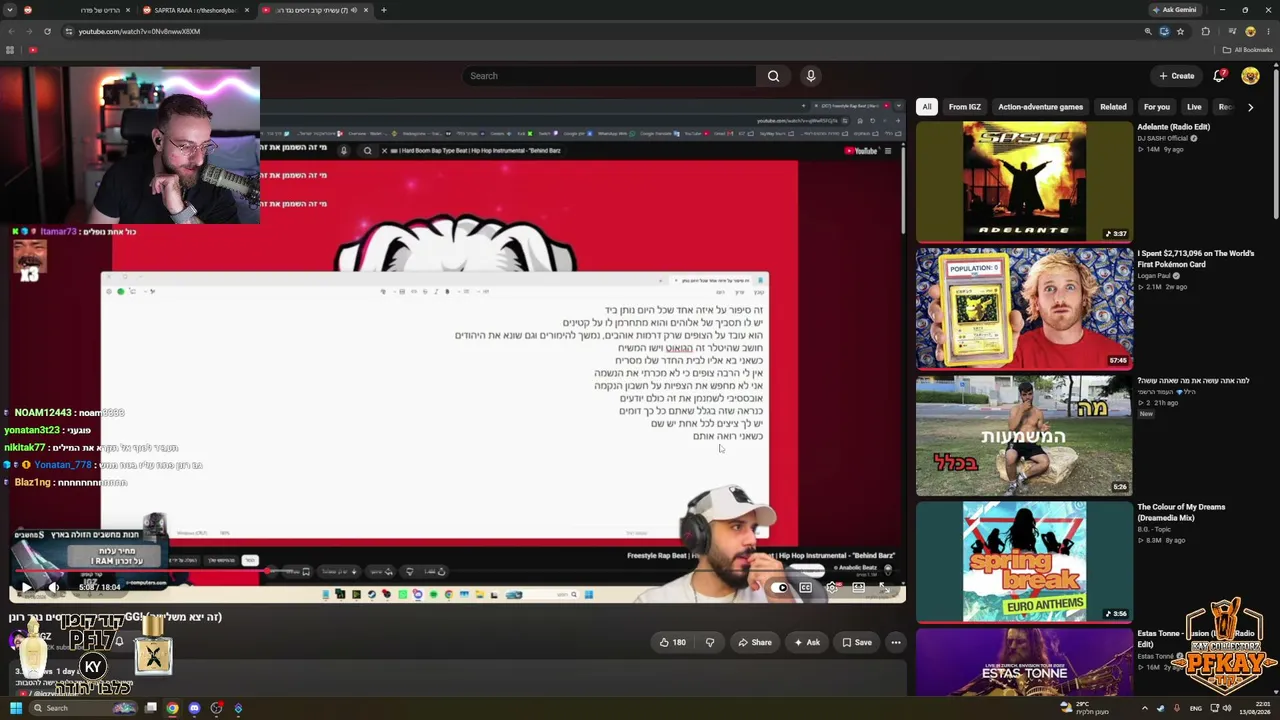Image resolution: width=1280 pixels, height=720 pixels.
Task: Switch player to theater mode
Action: pyautogui.click(x=858, y=588)
